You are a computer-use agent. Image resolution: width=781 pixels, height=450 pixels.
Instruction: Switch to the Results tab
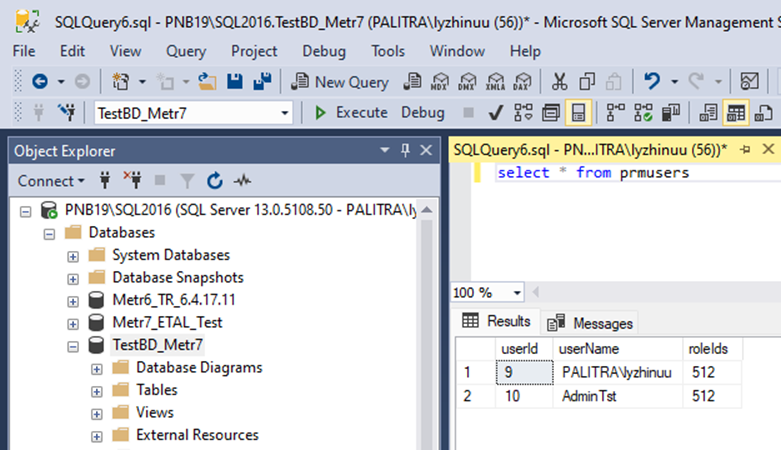click(x=496, y=321)
